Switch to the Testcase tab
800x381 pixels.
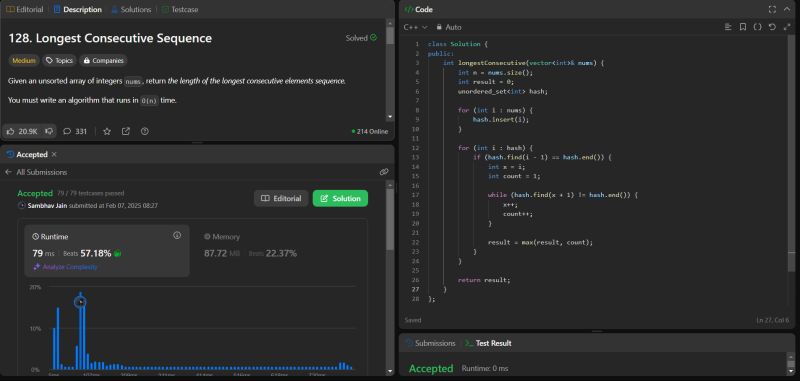[x=180, y=9]
